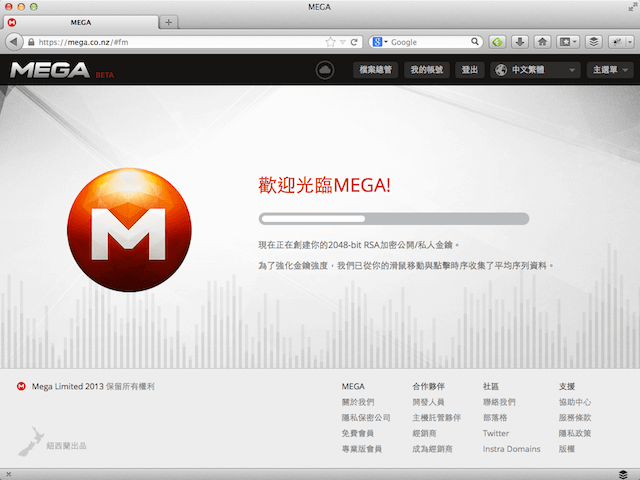This screenshot has height=480, width=640.
Task: Open 聯絡我們 footer link
Action: (499, 402)
